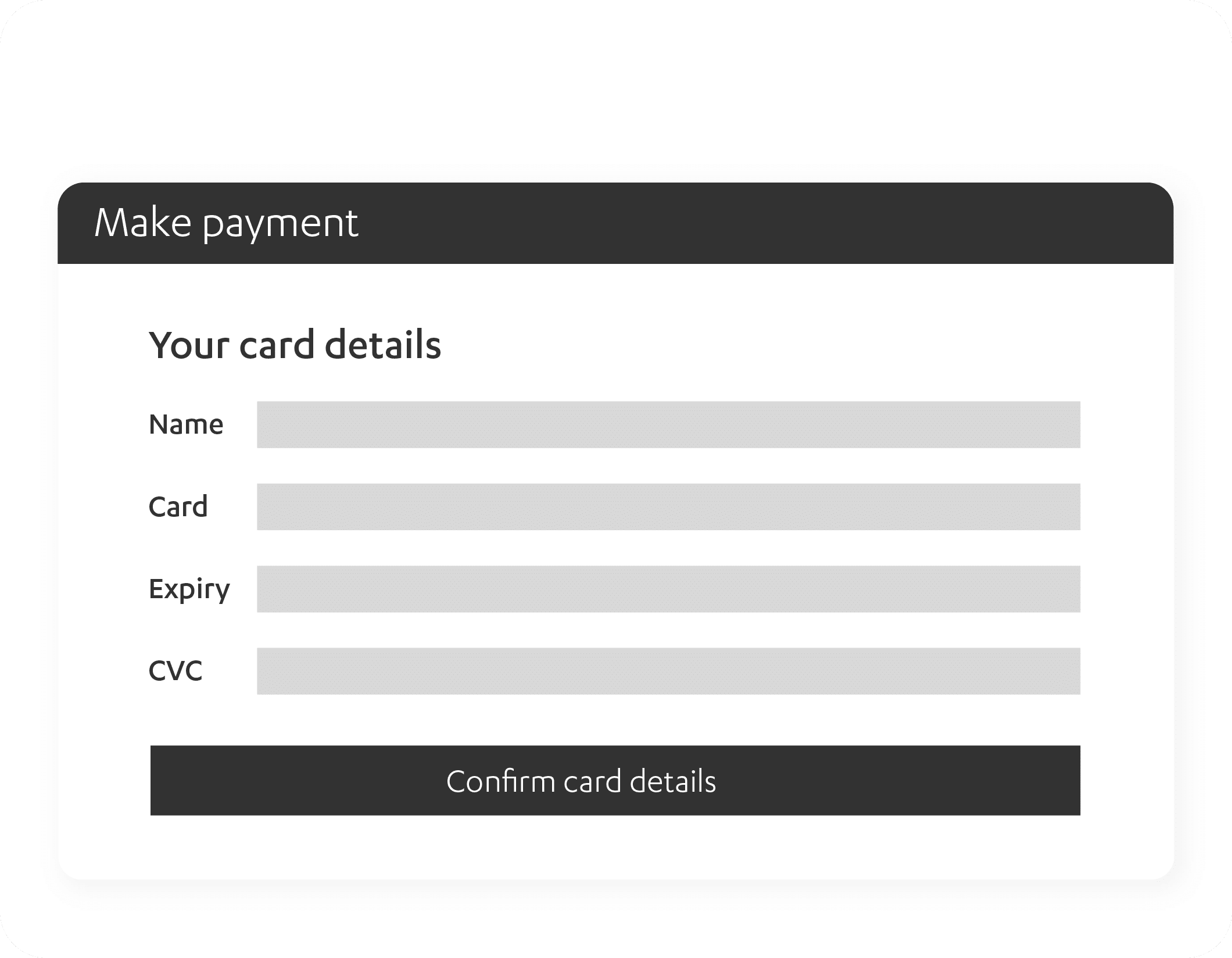Click the word 'Confirm' on the button
1232x958 pixels.
coord(500,781)
